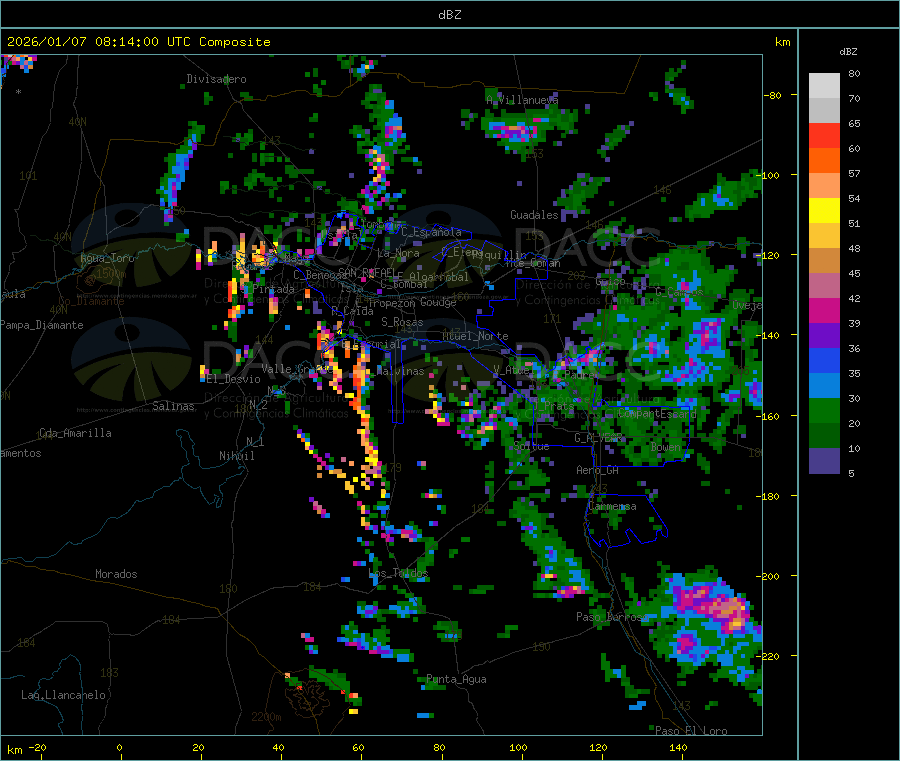Click the Salinas map label
The image size is (900, 761).
(173, 406)
